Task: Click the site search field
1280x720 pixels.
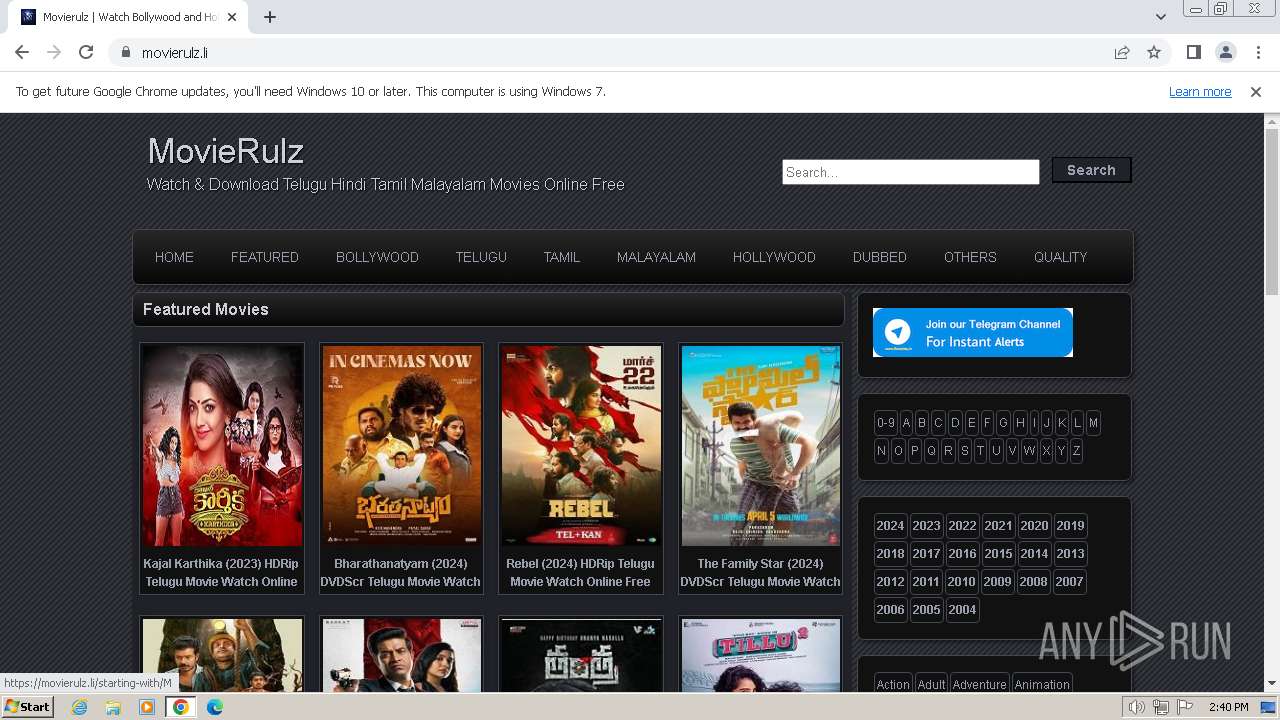Action: coord(911,172)
